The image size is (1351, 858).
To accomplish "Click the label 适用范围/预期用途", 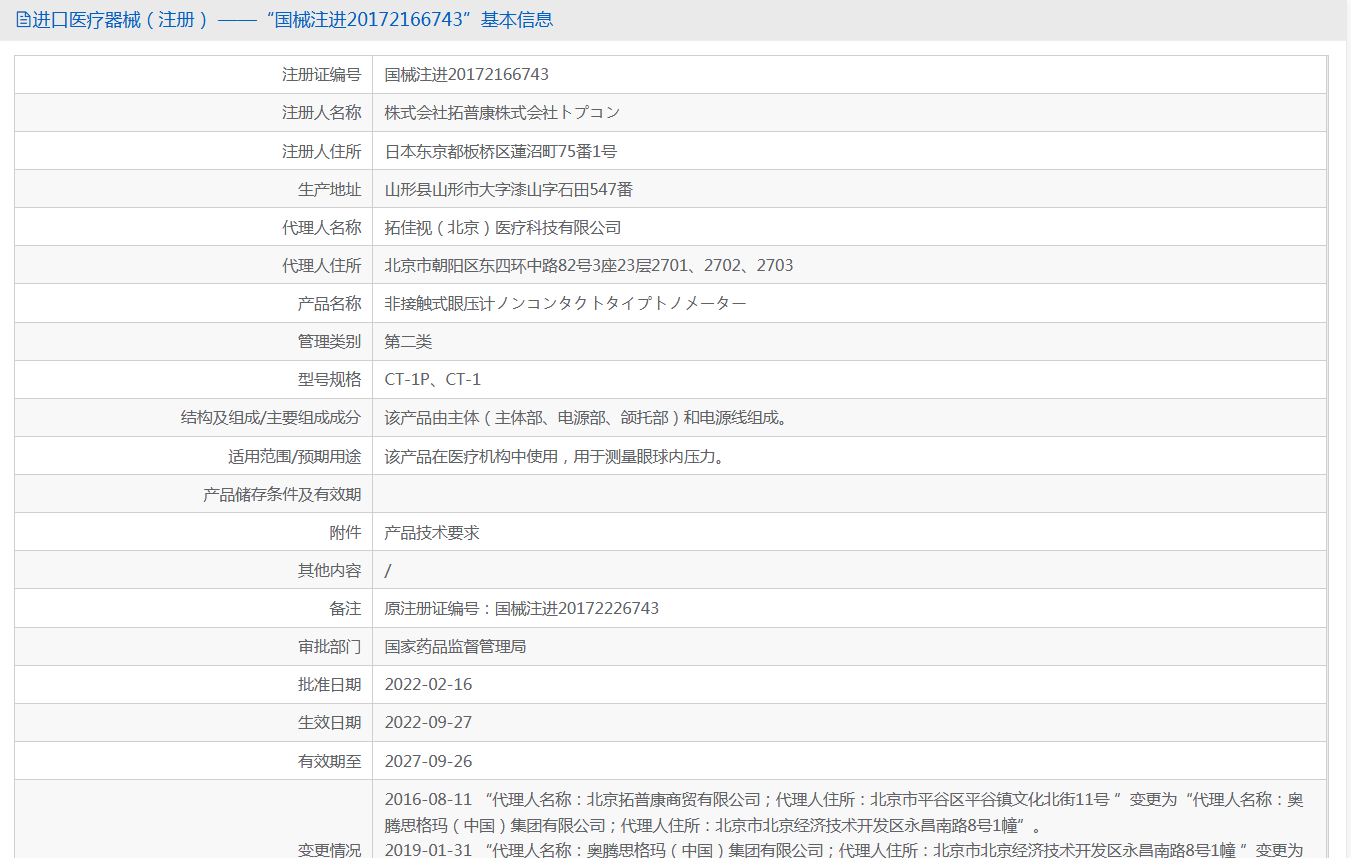I will coord(294,456).
